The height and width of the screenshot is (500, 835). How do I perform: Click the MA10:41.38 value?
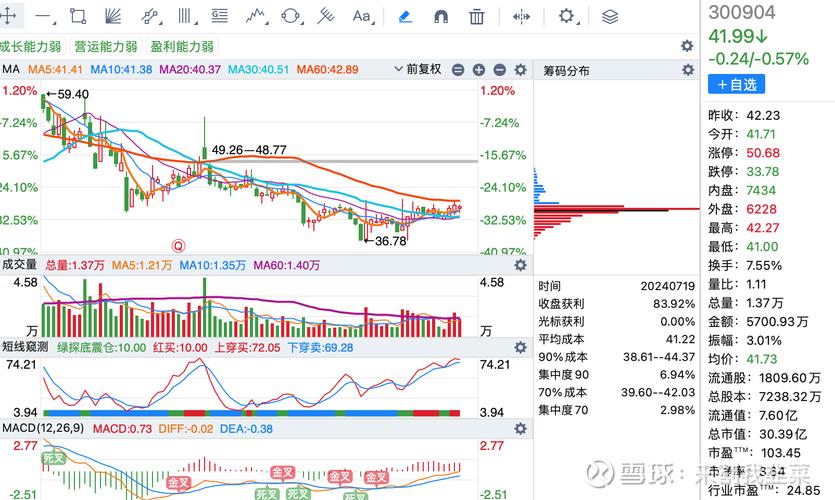121,70
